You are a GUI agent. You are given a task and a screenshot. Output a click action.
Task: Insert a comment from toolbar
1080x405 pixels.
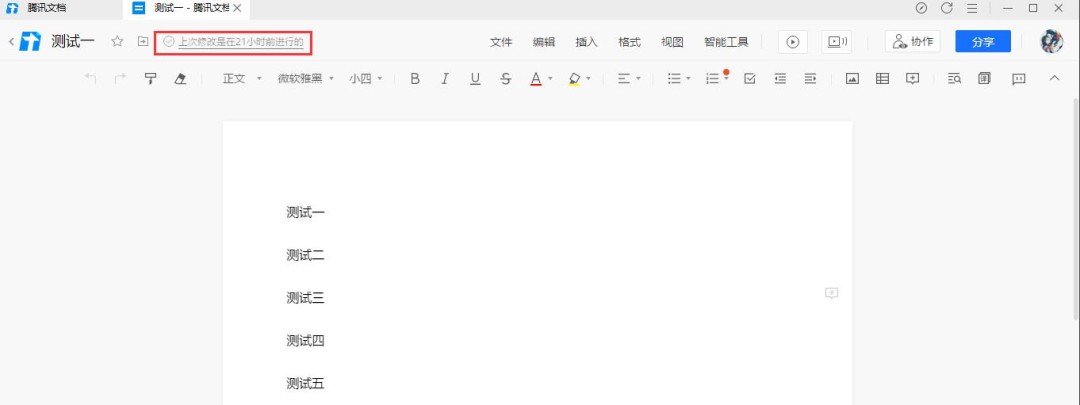913,79
